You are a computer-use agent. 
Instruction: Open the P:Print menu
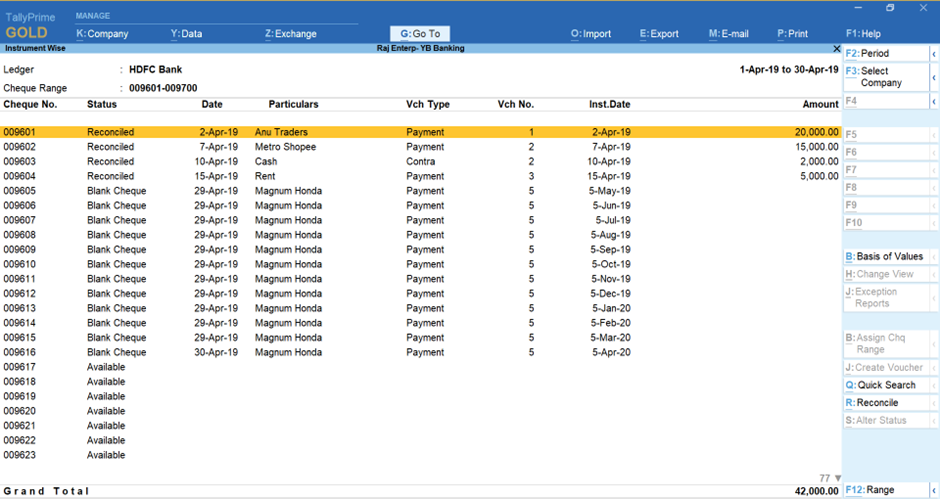click(793, 34)
